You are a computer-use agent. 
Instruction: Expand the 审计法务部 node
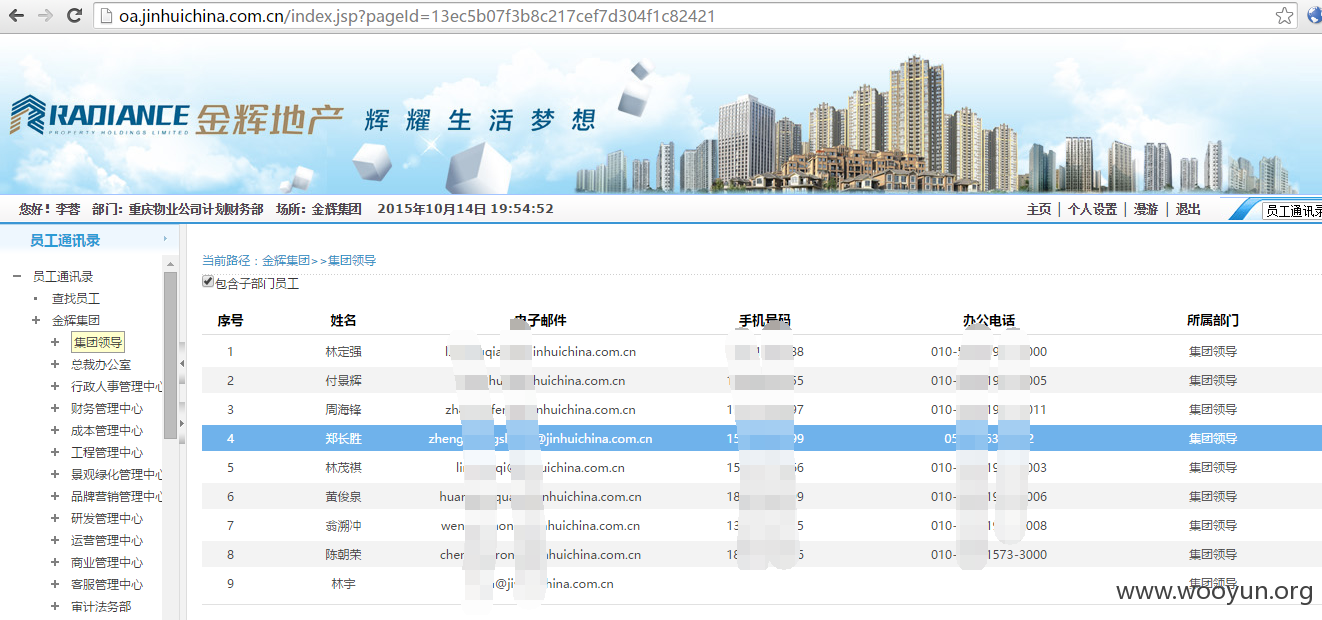55,606
